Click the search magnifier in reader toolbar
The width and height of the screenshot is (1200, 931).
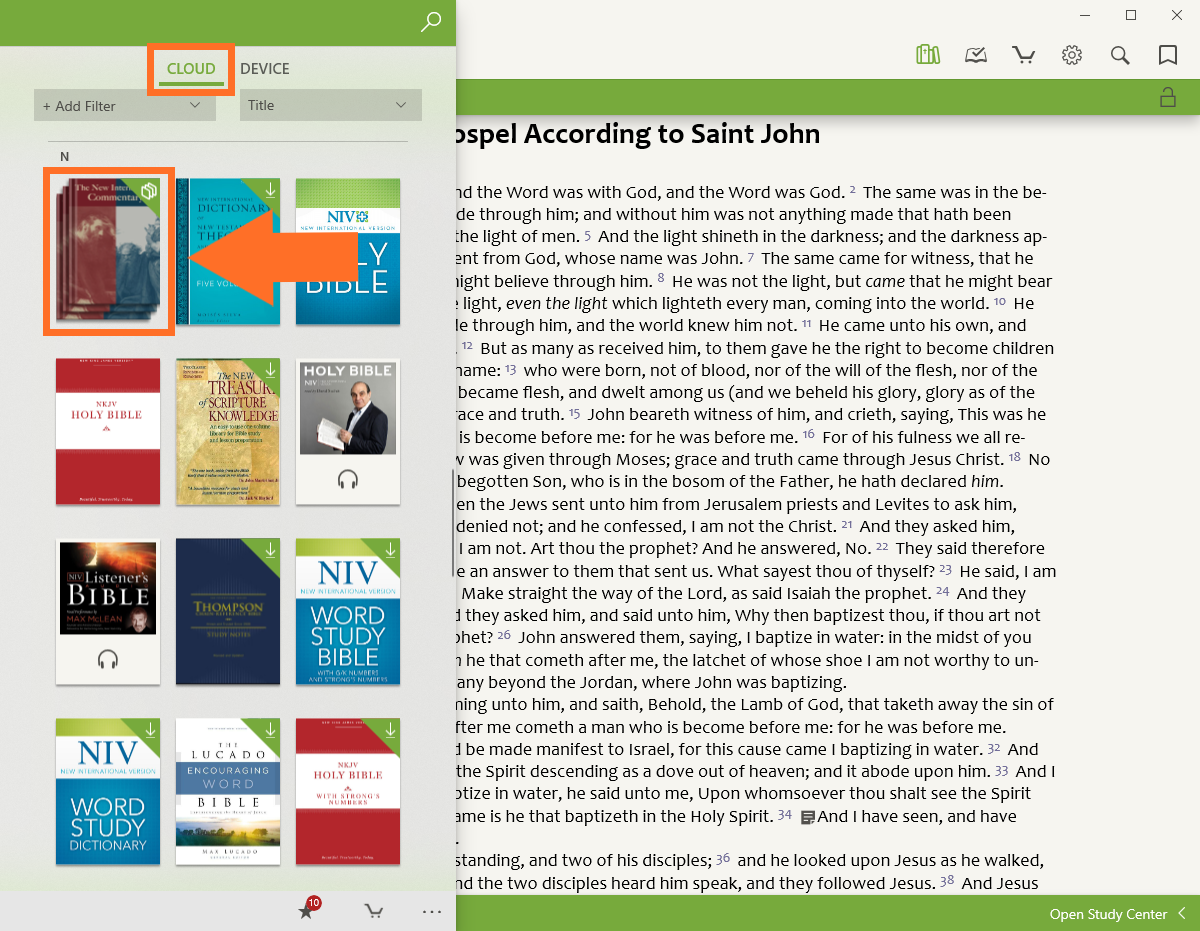1120,55
